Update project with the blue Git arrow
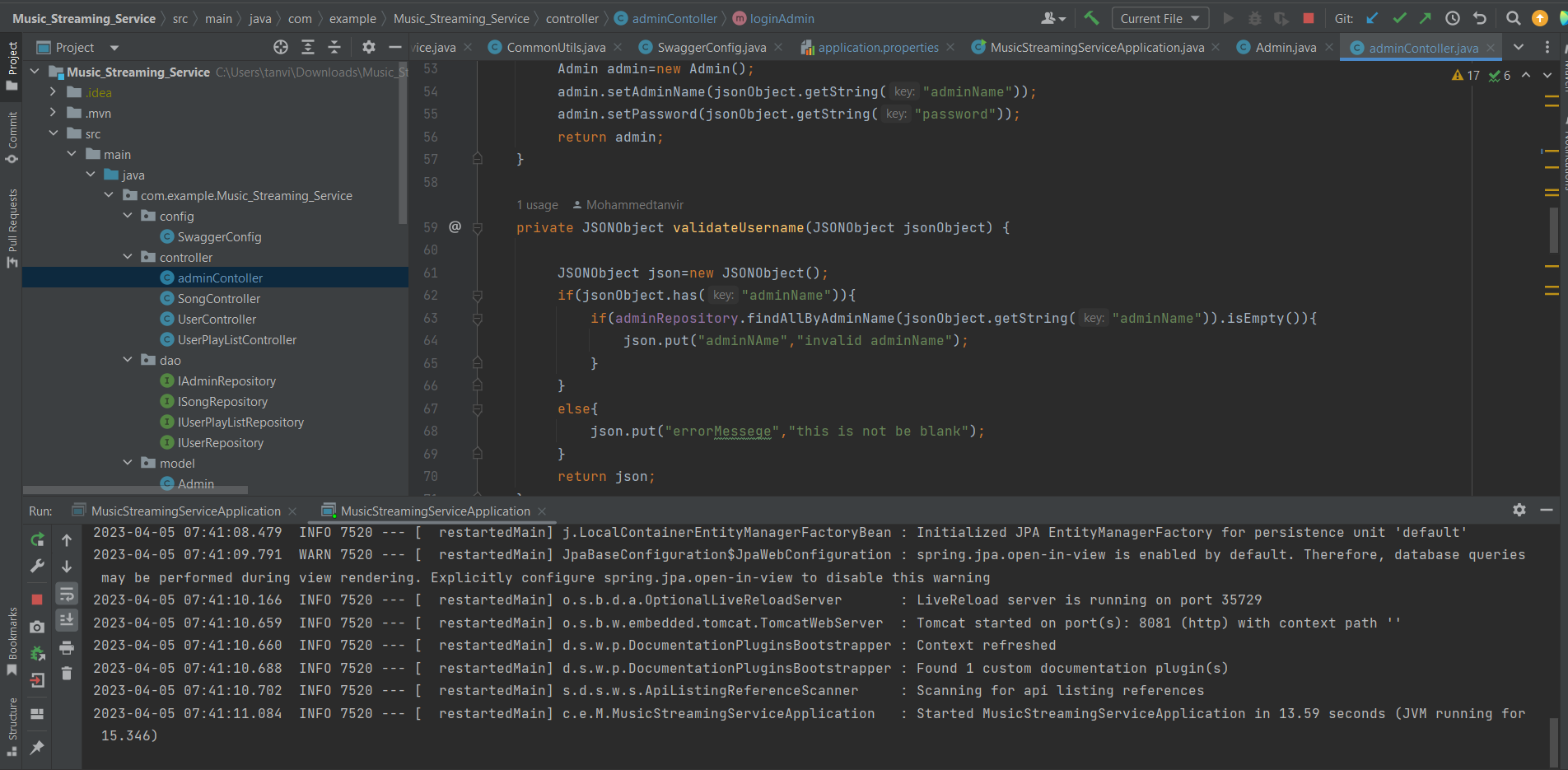Screen dimensions: 1568x770 click(1370, 16)
